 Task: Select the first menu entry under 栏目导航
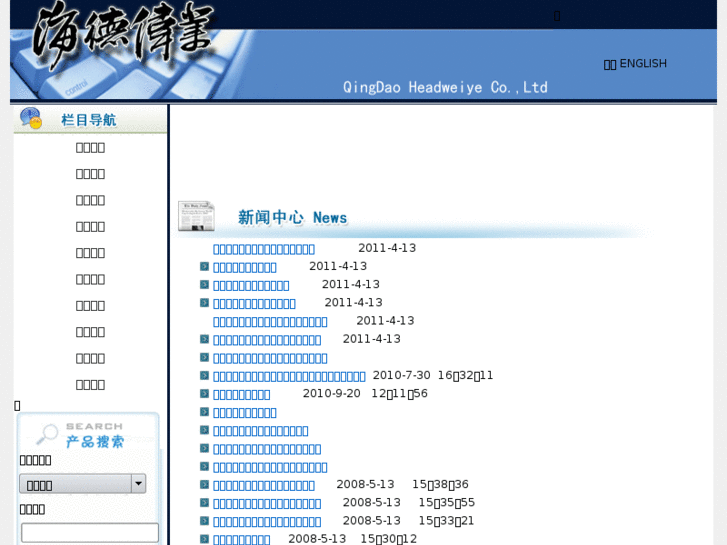90,147
